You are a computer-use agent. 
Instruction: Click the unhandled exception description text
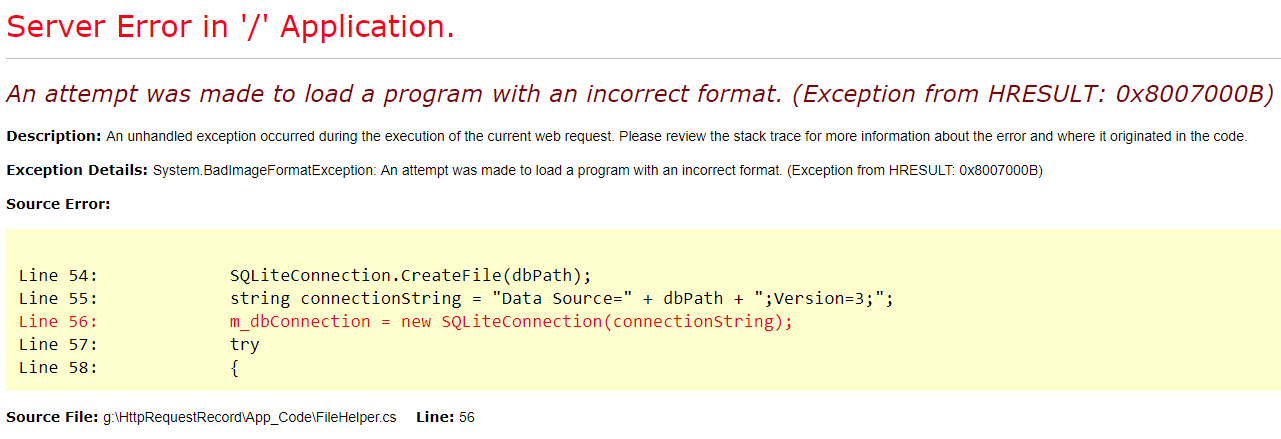(x=676, y=136)
